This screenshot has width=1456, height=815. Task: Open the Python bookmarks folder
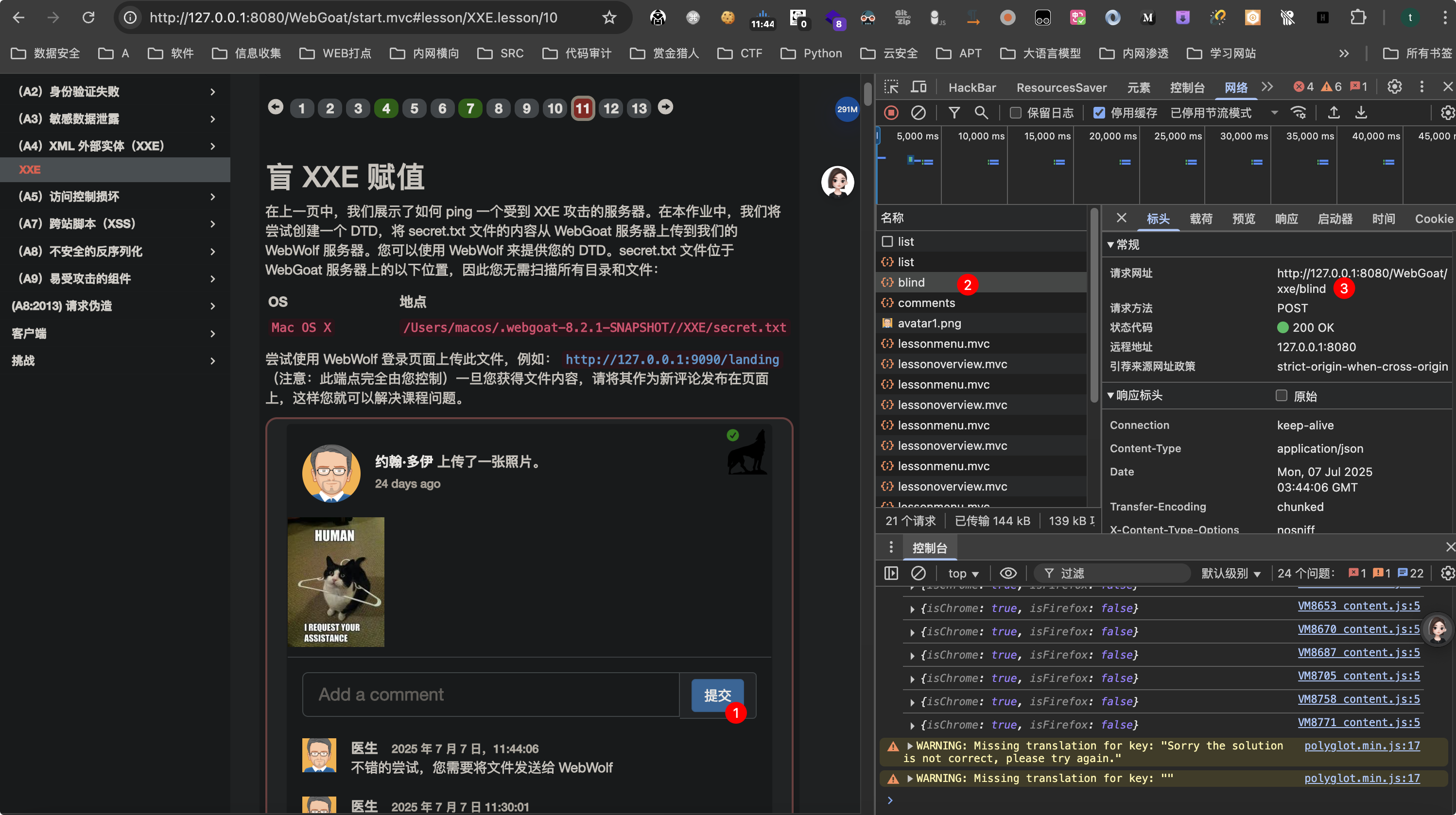(811, 53)
